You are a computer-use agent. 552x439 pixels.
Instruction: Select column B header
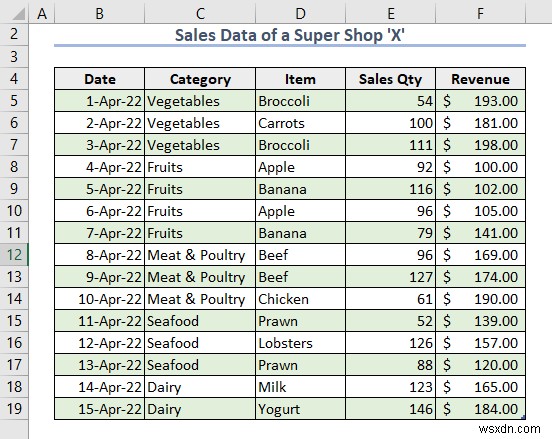100,14
